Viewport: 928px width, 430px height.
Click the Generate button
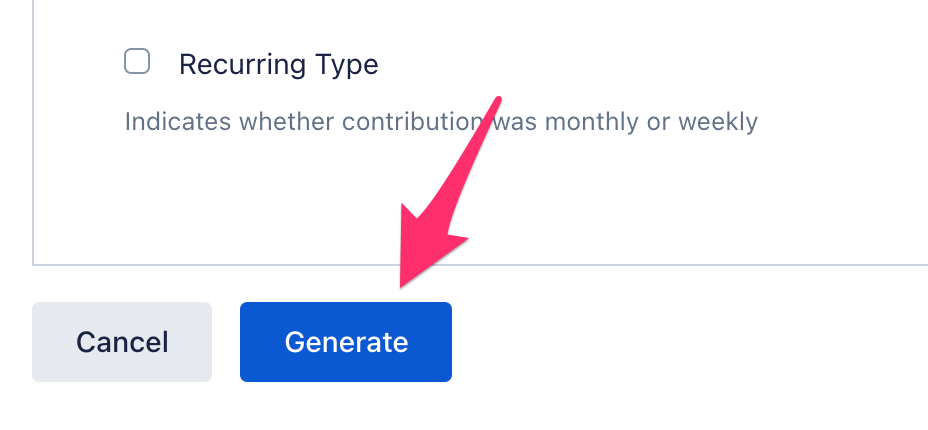point(346,342)
